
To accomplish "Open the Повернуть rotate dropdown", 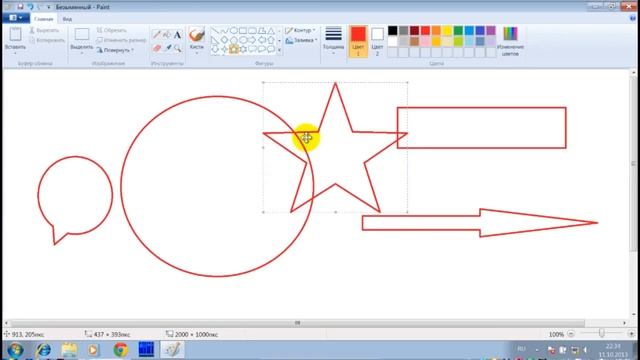I will tap(116, 50).
